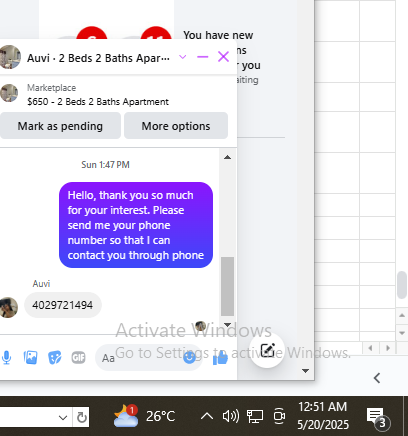
Task: Open the network status icon
Action: coord(255,416)
